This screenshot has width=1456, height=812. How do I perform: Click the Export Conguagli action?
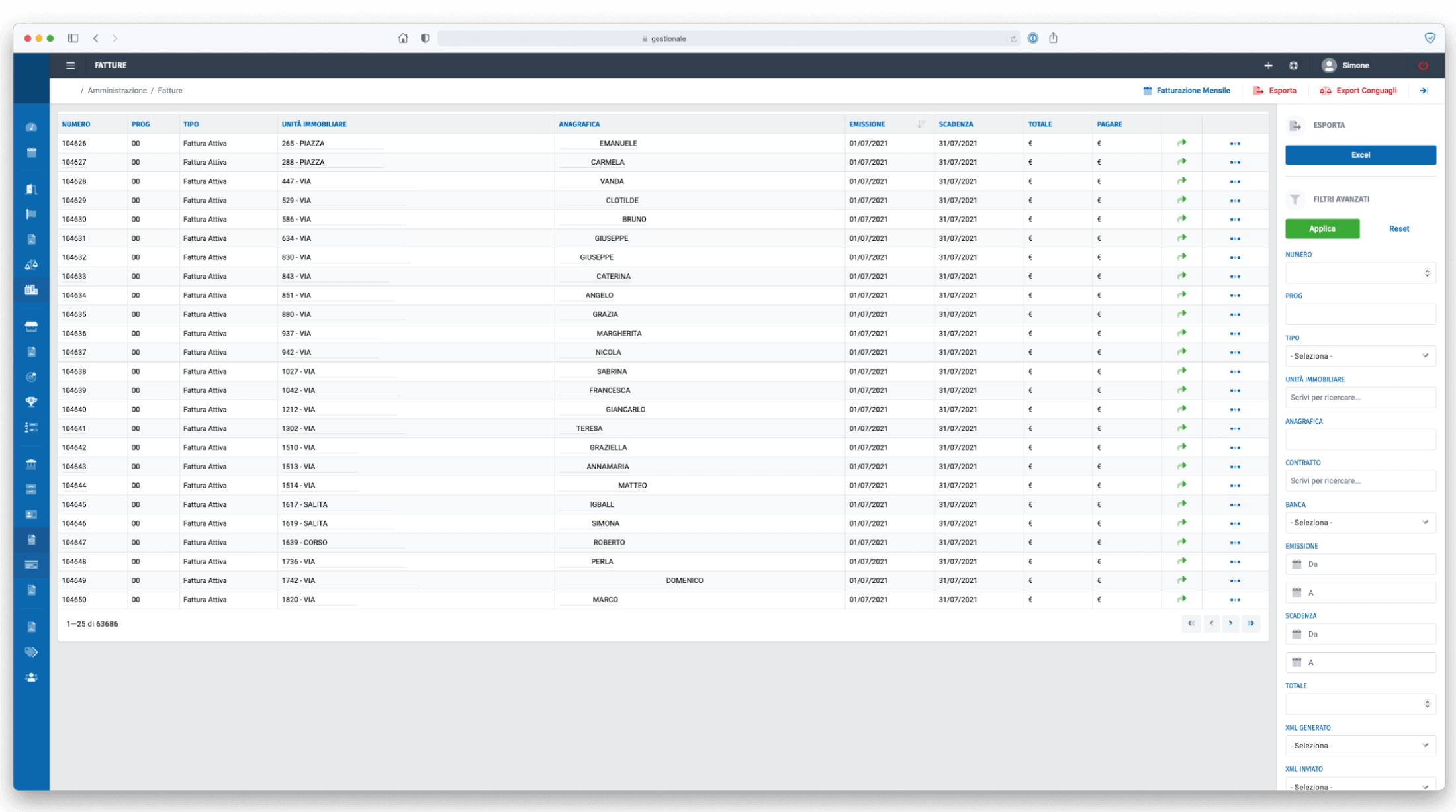1358,91
